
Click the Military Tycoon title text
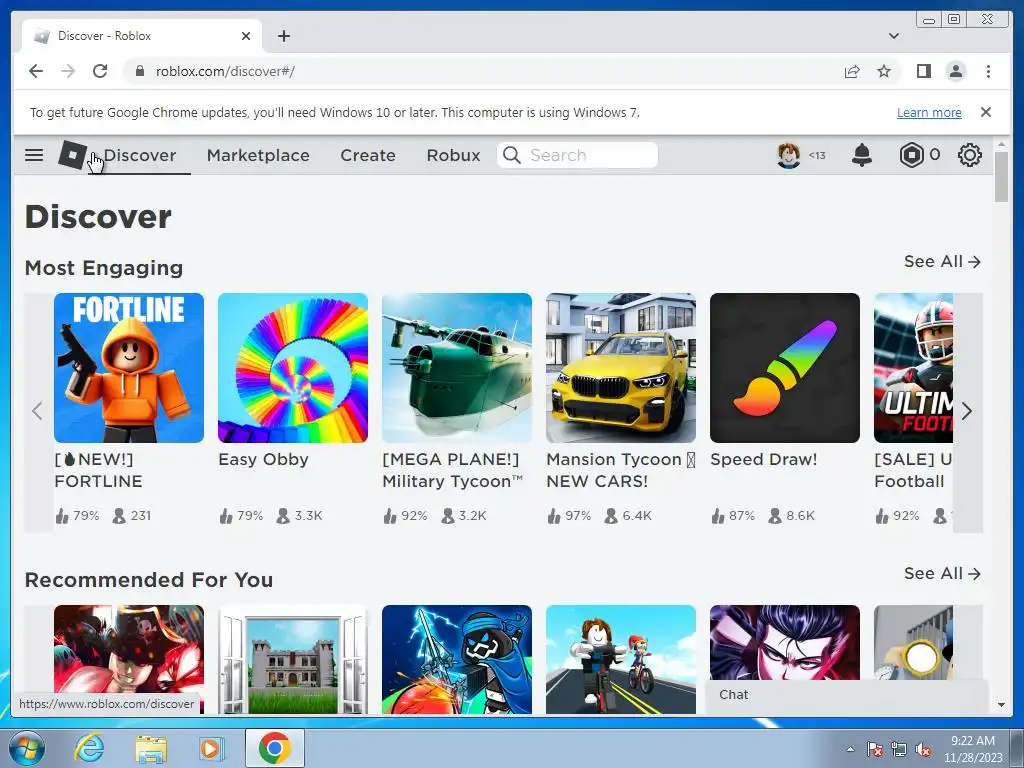pyautogui.click(x=453, y=470)
